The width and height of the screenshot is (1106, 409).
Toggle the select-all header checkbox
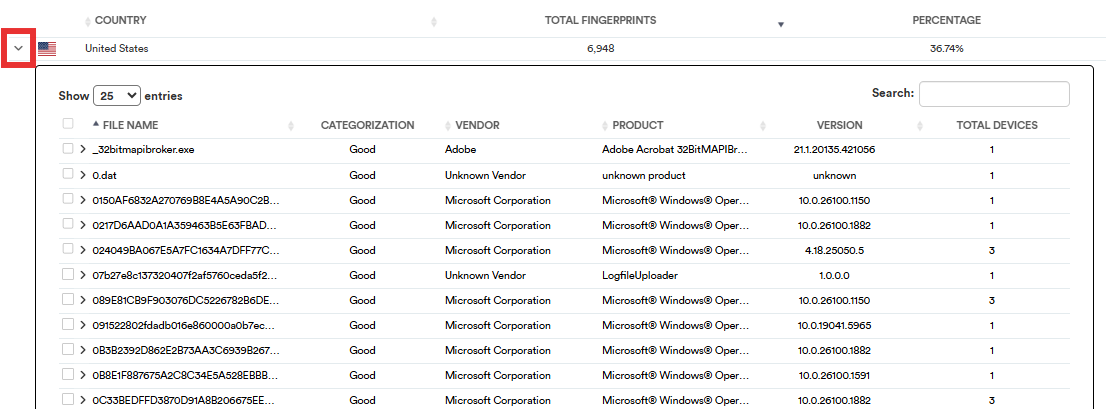(68, 123)
